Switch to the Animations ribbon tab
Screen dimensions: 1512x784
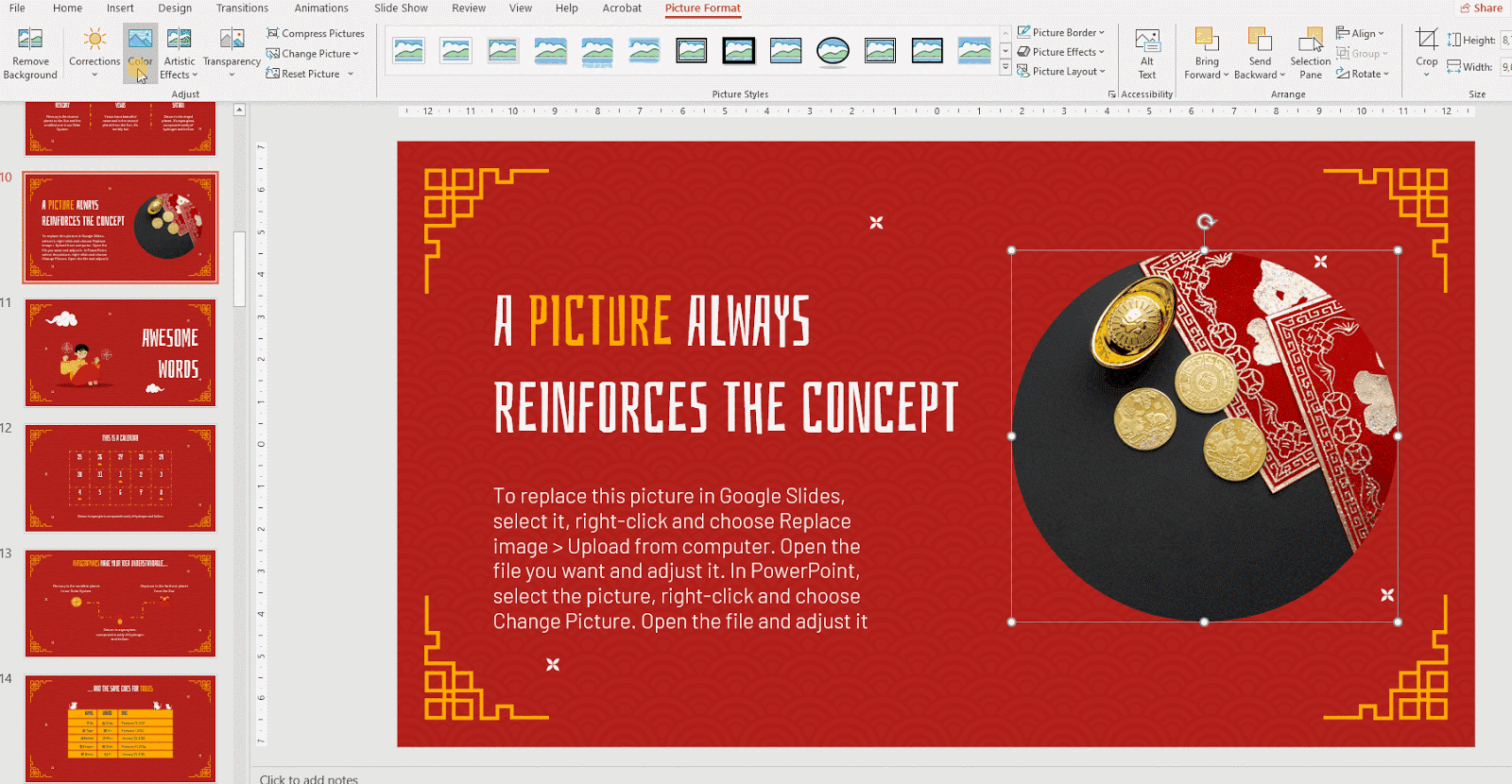(x=321, y=9)
